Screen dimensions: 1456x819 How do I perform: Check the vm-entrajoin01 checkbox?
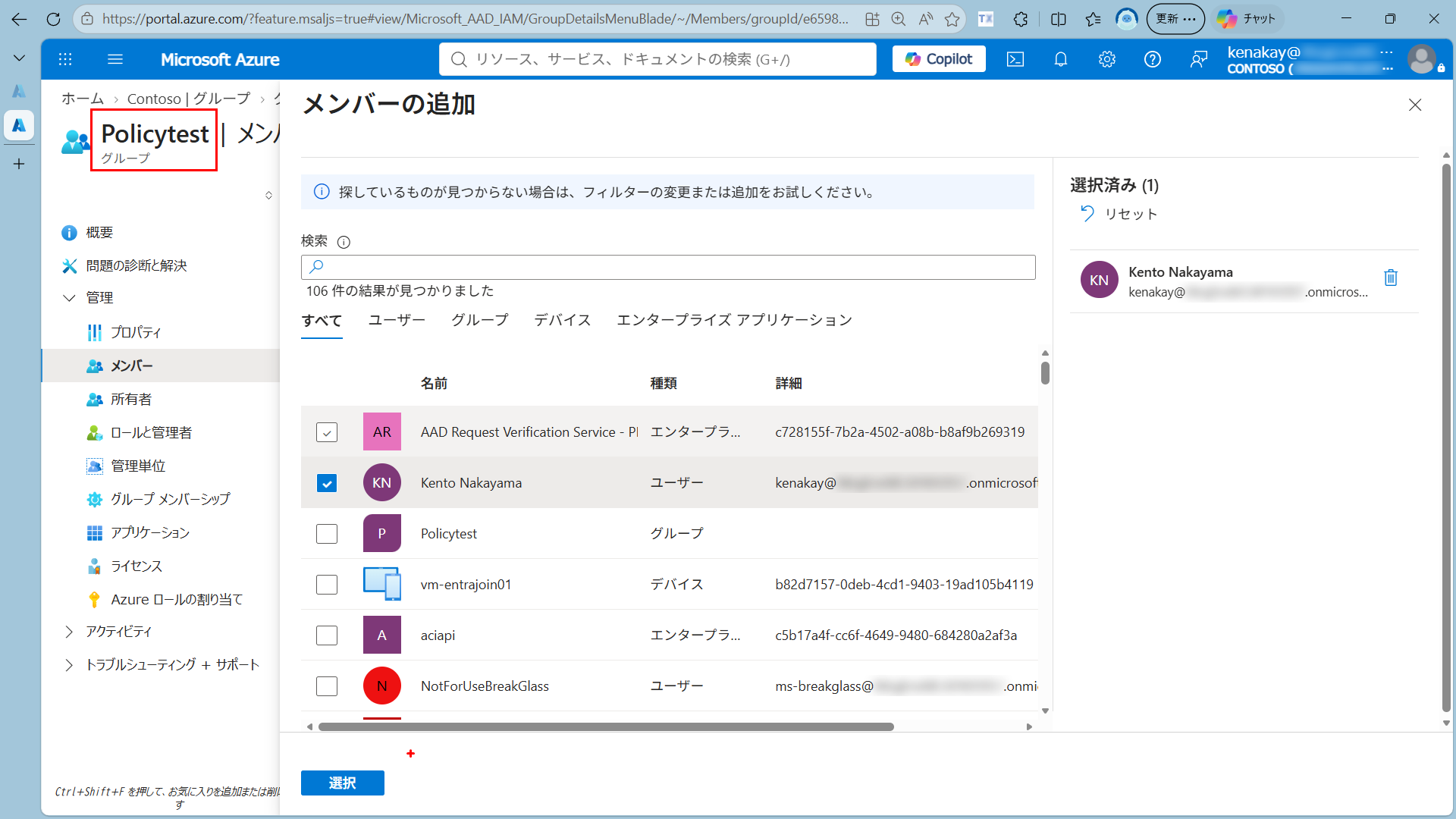327,585
